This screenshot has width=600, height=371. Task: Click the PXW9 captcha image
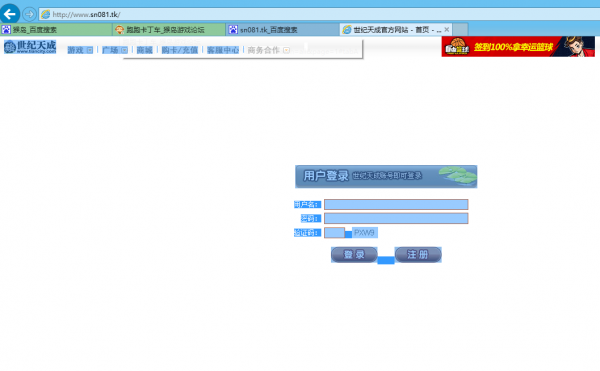(x=365, y=233)
